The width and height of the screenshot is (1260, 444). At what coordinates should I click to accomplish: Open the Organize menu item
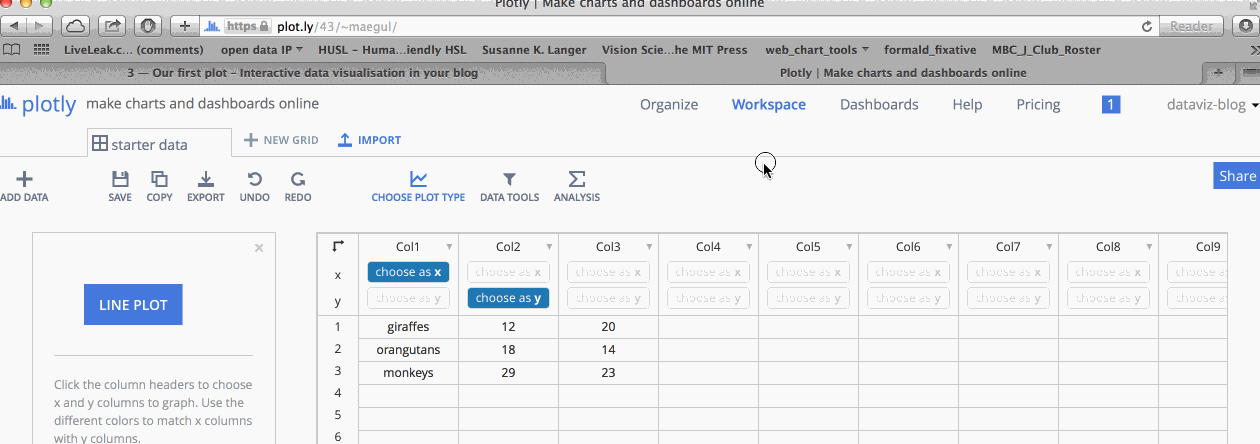tap(669, 104)
